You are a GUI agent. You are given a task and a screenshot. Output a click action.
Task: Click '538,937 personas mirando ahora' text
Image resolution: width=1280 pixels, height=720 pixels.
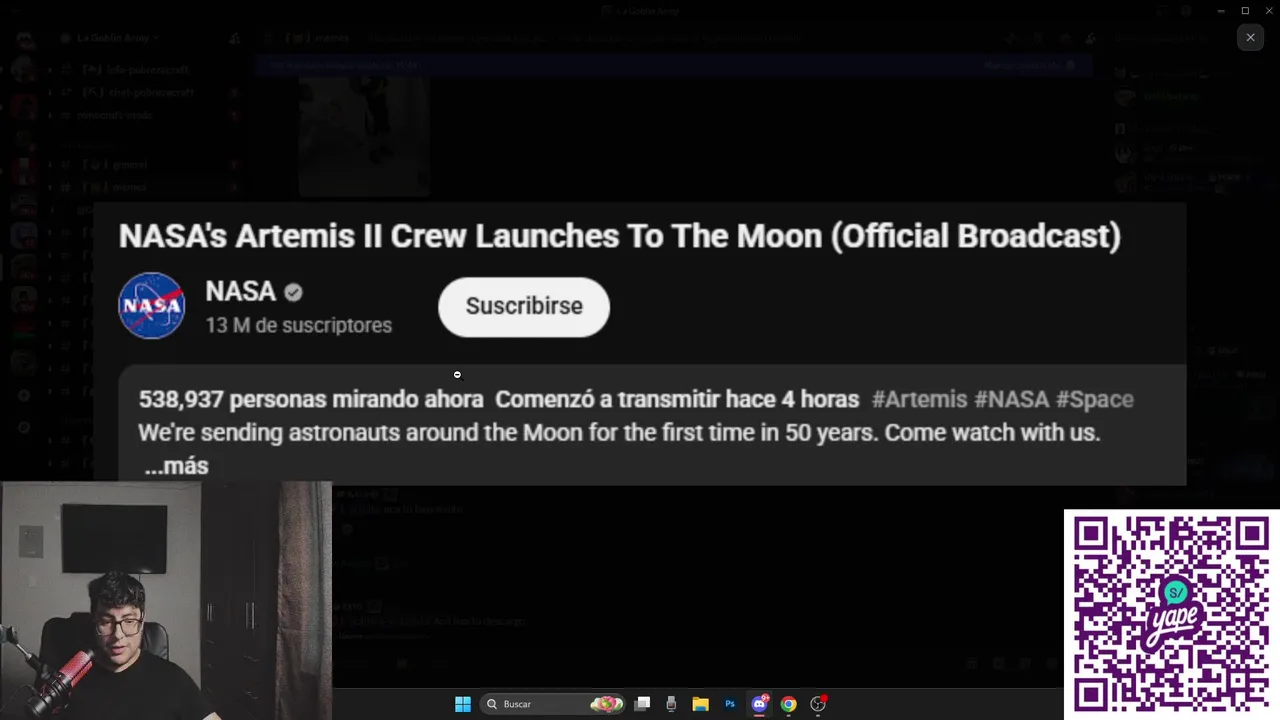pos(311,399)
